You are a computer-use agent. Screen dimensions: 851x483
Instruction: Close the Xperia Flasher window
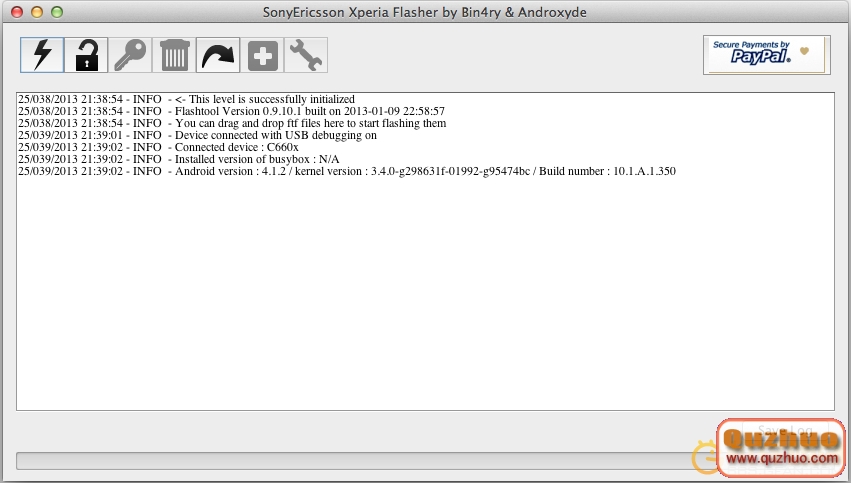click(17, 12)
